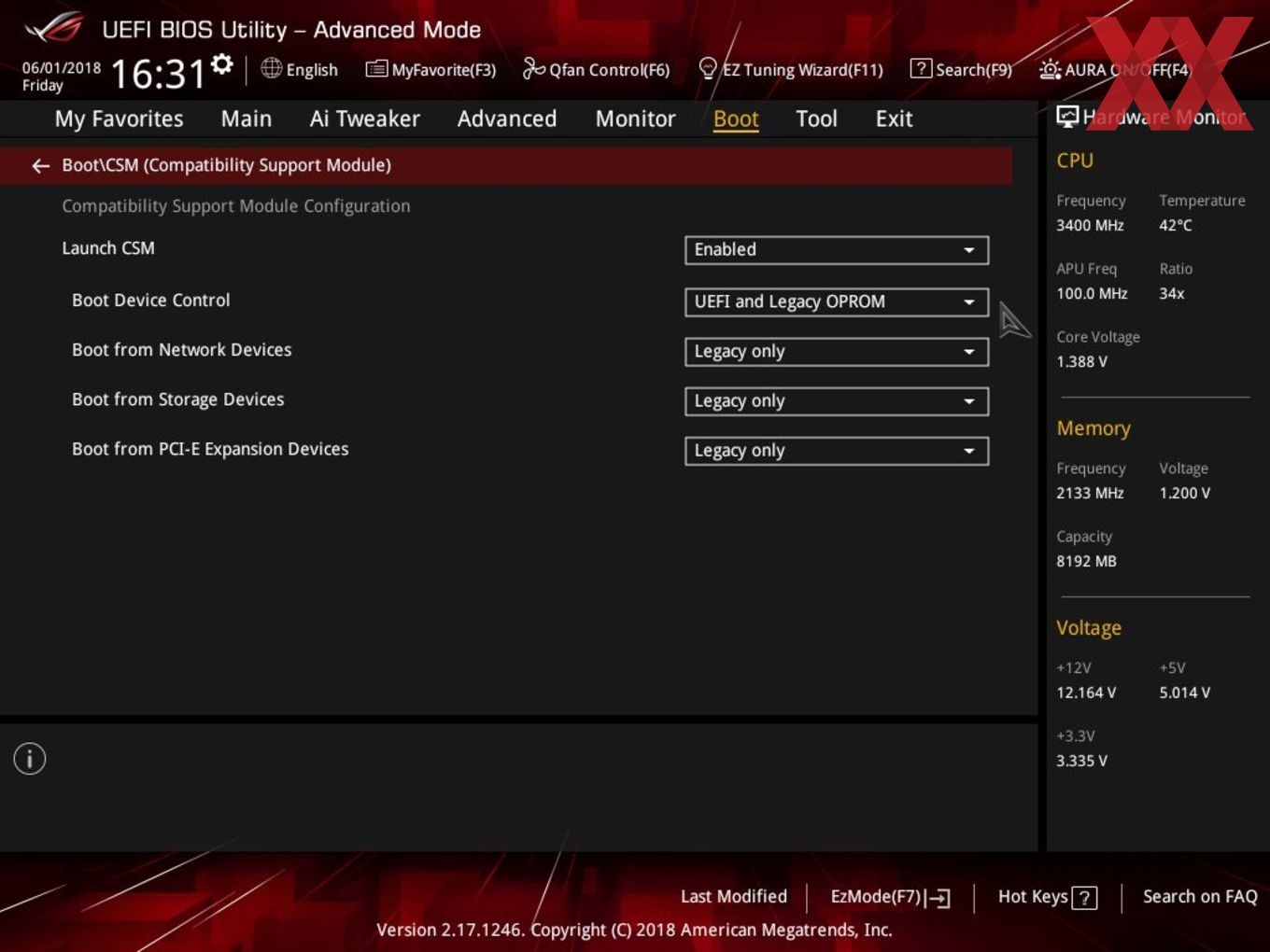Viewport: 1270px width, 952px height.
Task: Open the Exit tab
Action: (x=894, y=119)
